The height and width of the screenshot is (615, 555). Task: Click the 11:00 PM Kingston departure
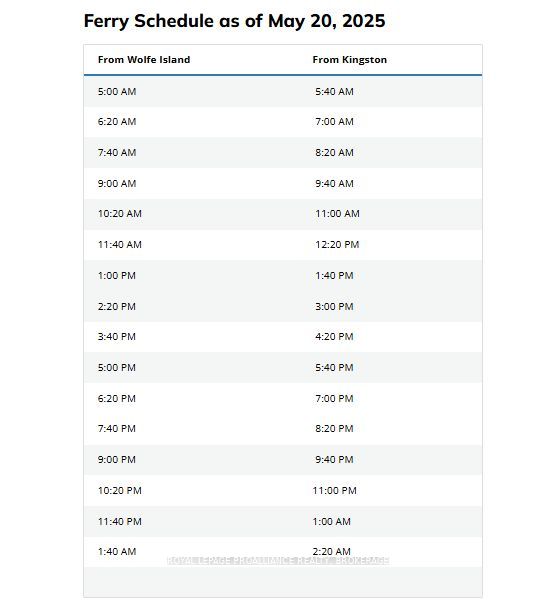click(x=335, y=491)
